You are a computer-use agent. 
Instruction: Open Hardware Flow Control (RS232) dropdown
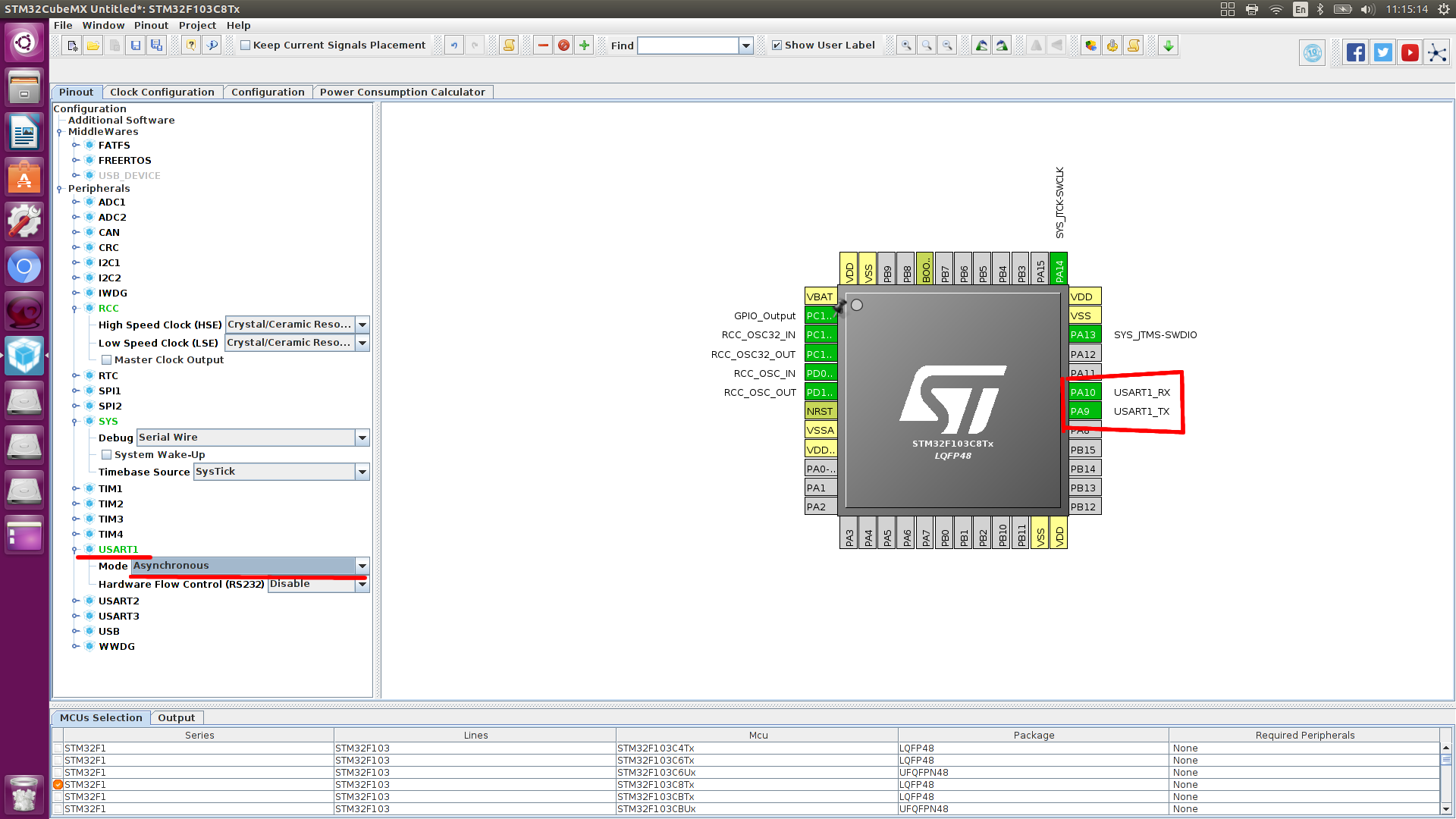362,584
